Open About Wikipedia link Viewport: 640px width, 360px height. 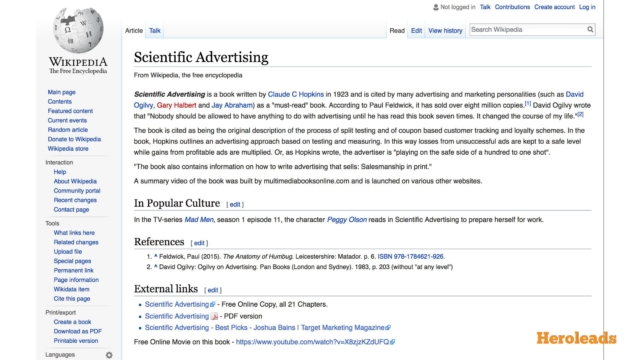[x=75, y=181]
